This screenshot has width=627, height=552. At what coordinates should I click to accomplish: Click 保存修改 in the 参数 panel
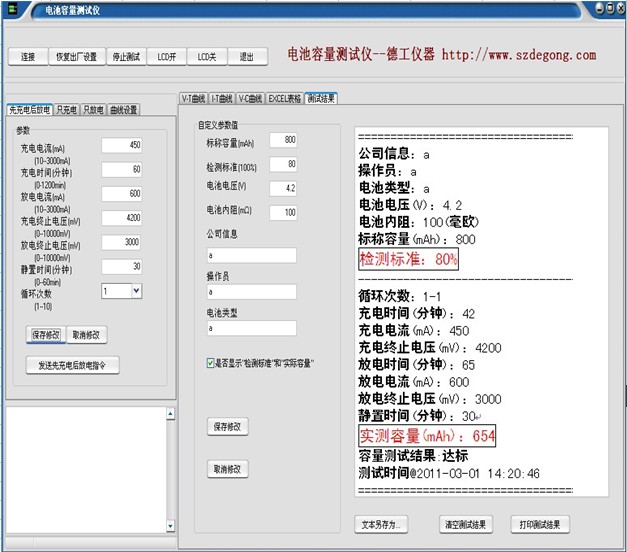point(46,335)
